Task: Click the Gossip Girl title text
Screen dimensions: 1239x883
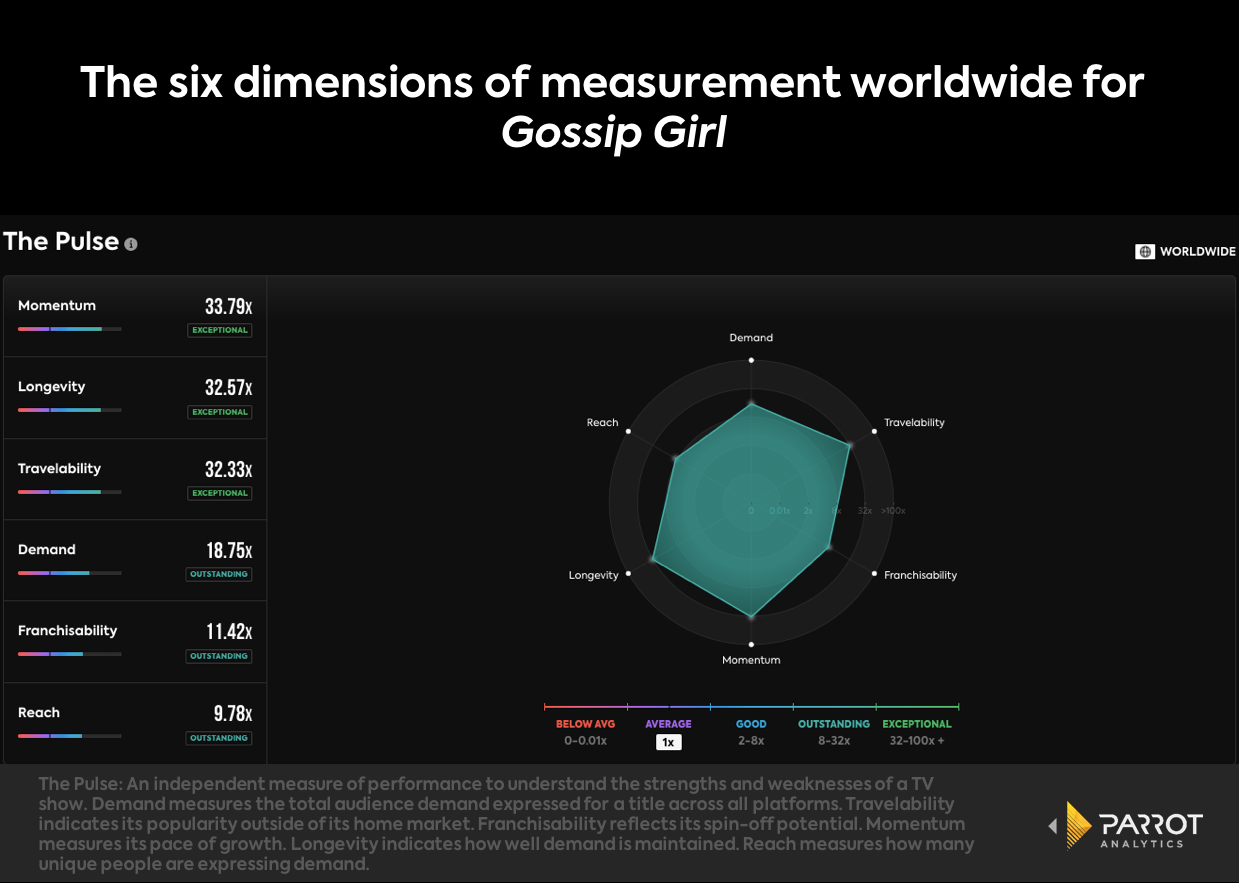Action: (614, 132)
